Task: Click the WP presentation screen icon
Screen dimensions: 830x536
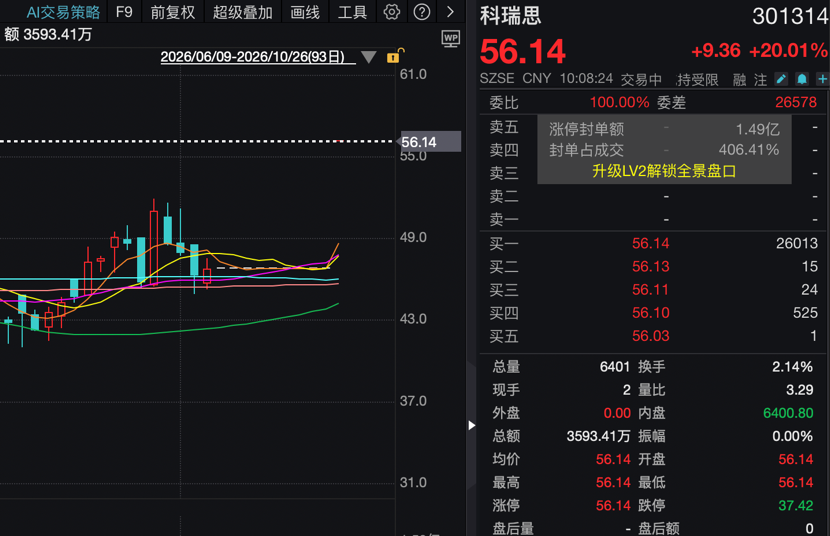Action: (451, 39)
